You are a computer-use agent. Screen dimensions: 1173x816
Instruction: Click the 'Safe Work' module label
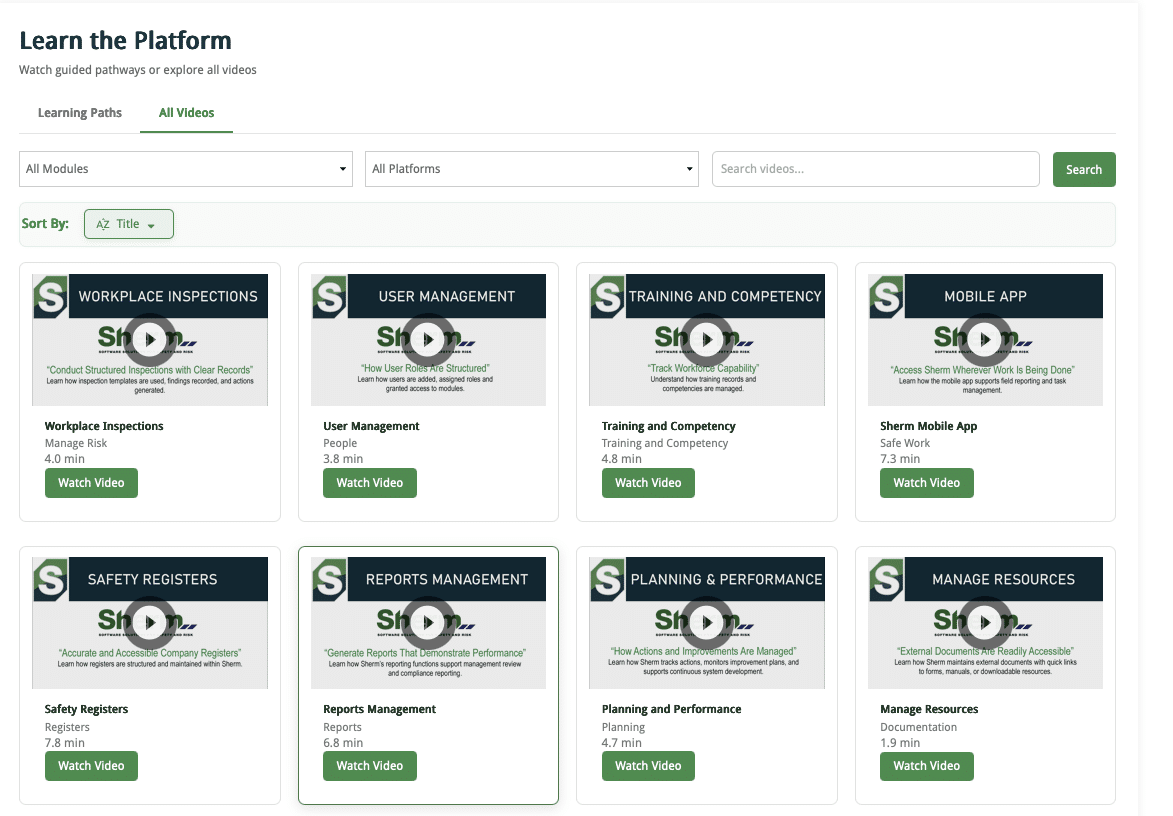[905, 444]
